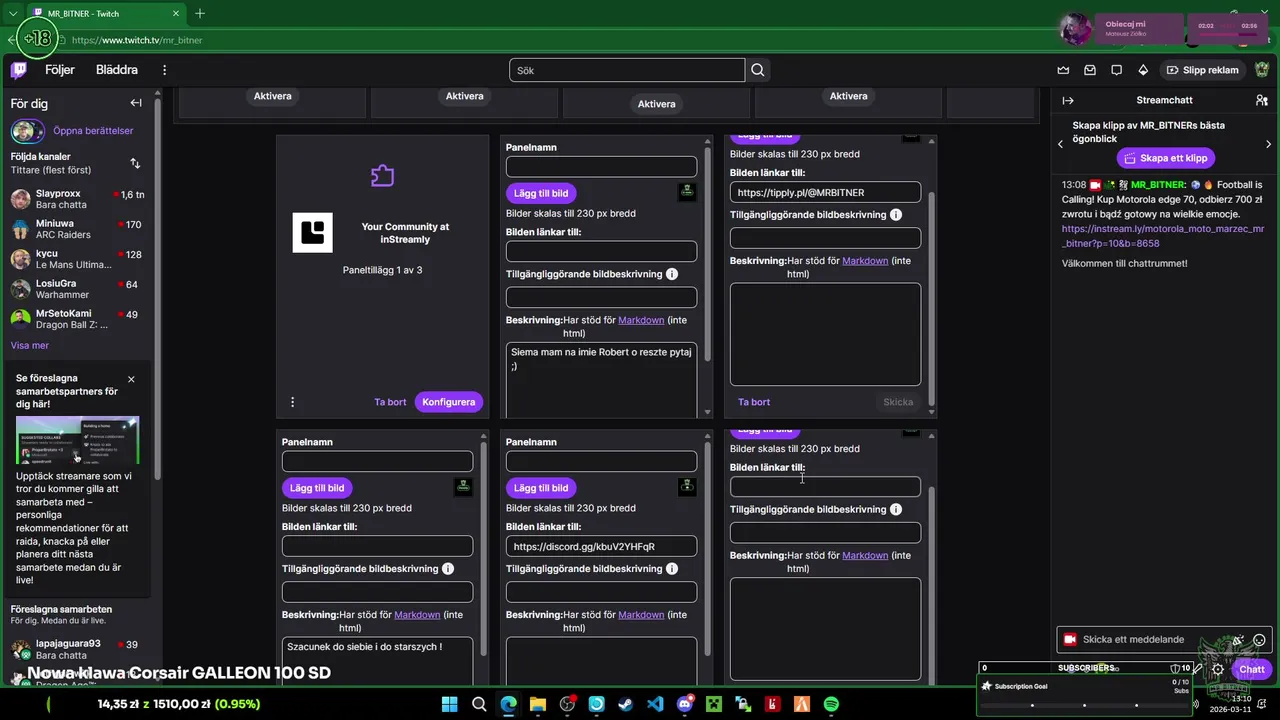
Task: Open File Explorer from the taskbar
Action: (538, 704)
